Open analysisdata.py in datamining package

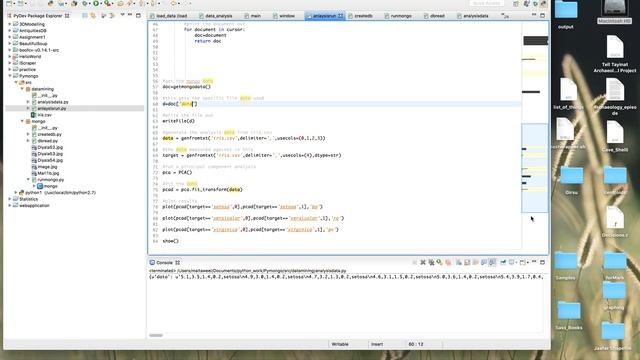pyautogui.click(x=53, y=102)
